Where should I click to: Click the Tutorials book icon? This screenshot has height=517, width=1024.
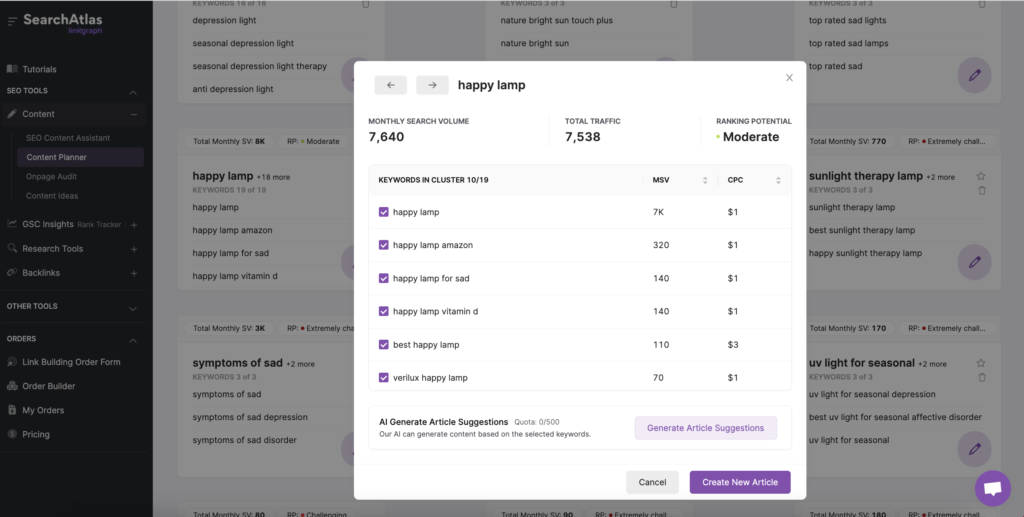pos(12,69)
